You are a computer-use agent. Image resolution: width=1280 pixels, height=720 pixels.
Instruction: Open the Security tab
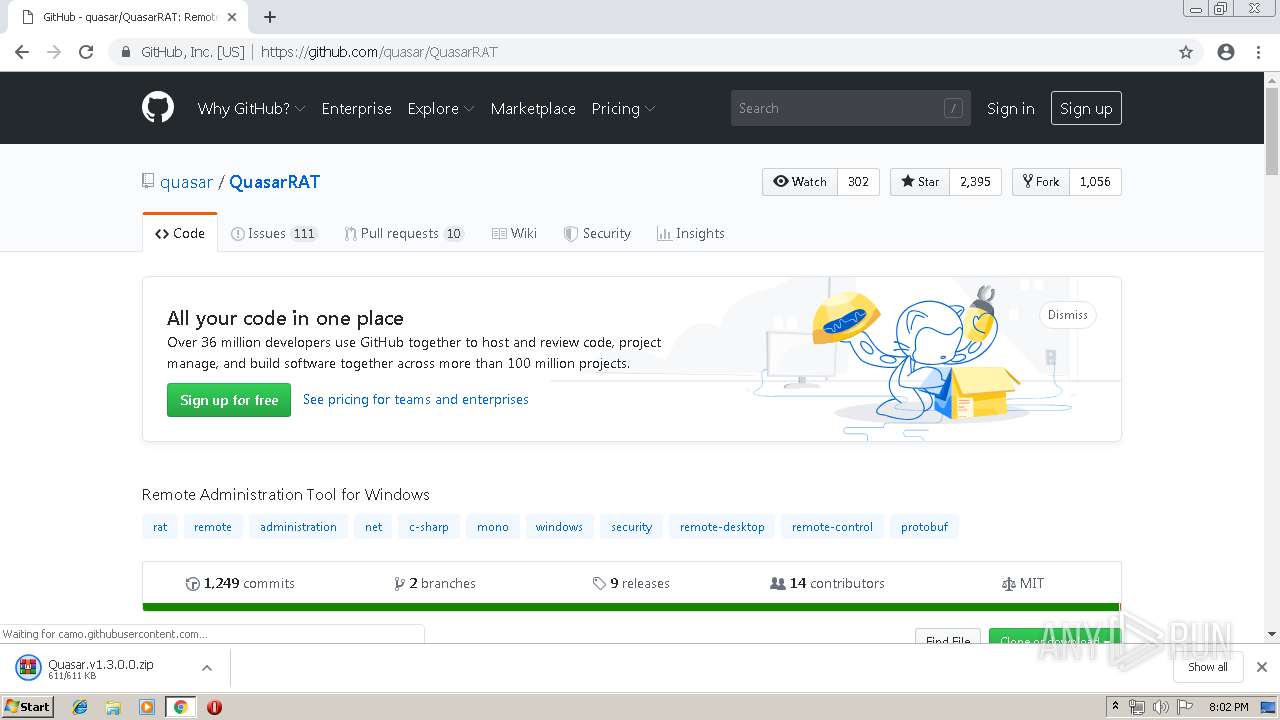point(597,233)
